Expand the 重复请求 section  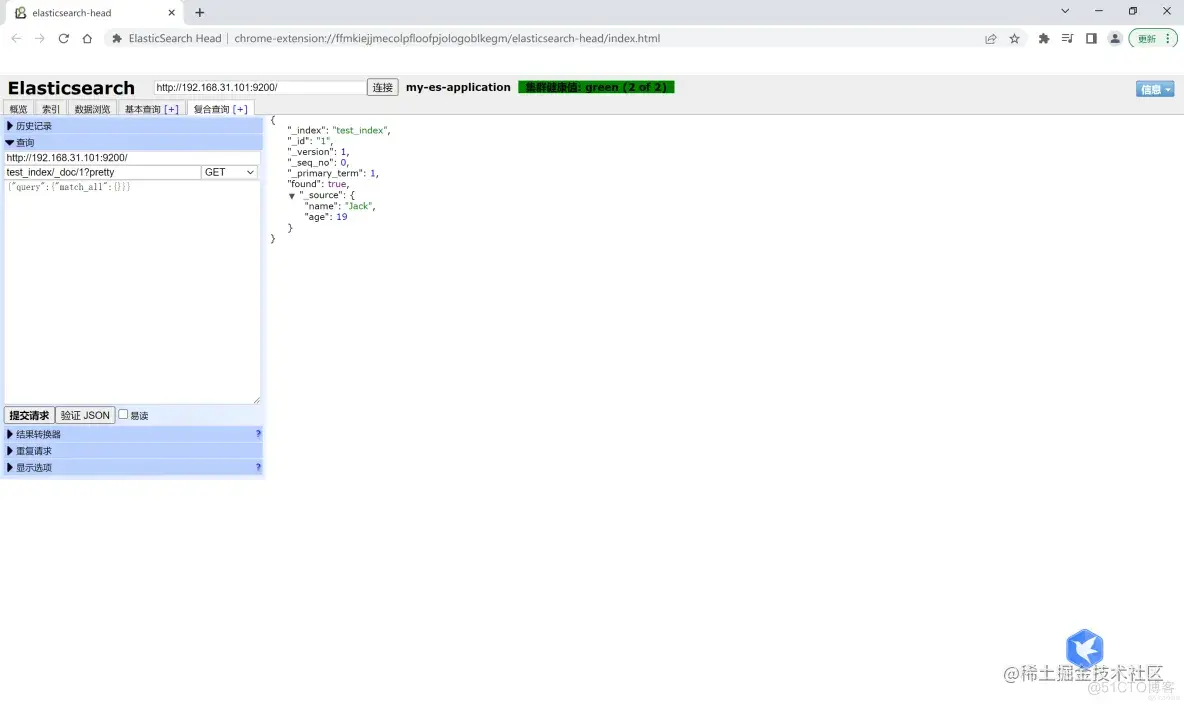coord(133,451)
